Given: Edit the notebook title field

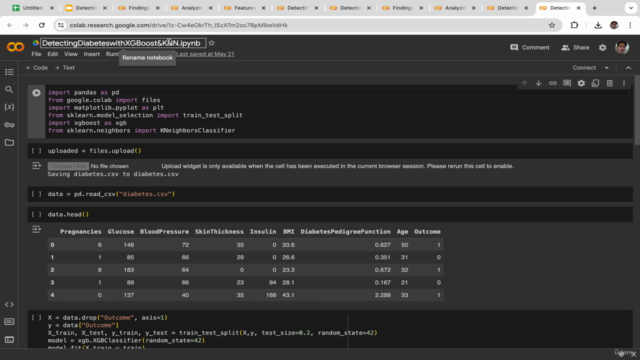Looking at the screenshot, I should pyautogui.click(x=122, y=43).
